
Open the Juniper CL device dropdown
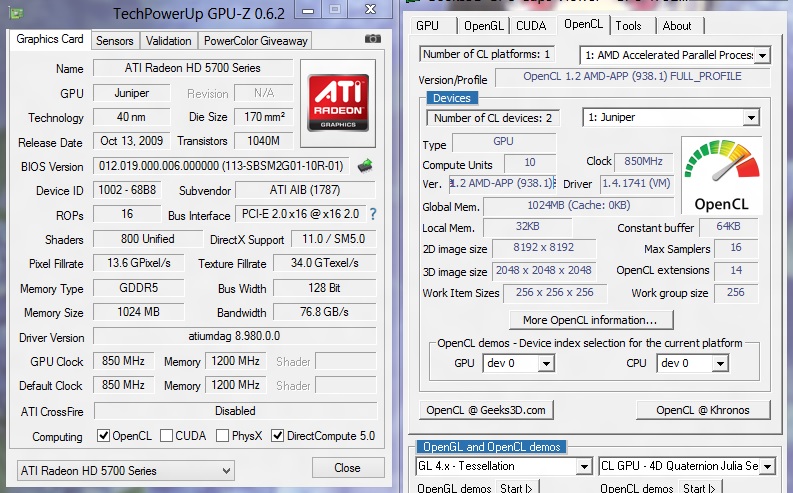[671, 117]
